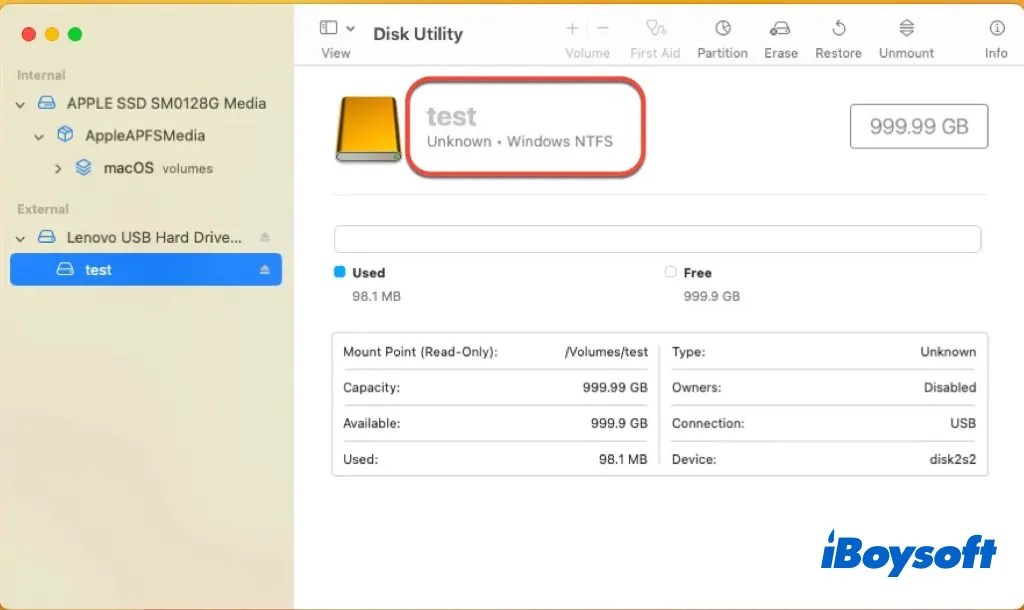Click the Erase disk icon
1024x610 pixels.
780,28
